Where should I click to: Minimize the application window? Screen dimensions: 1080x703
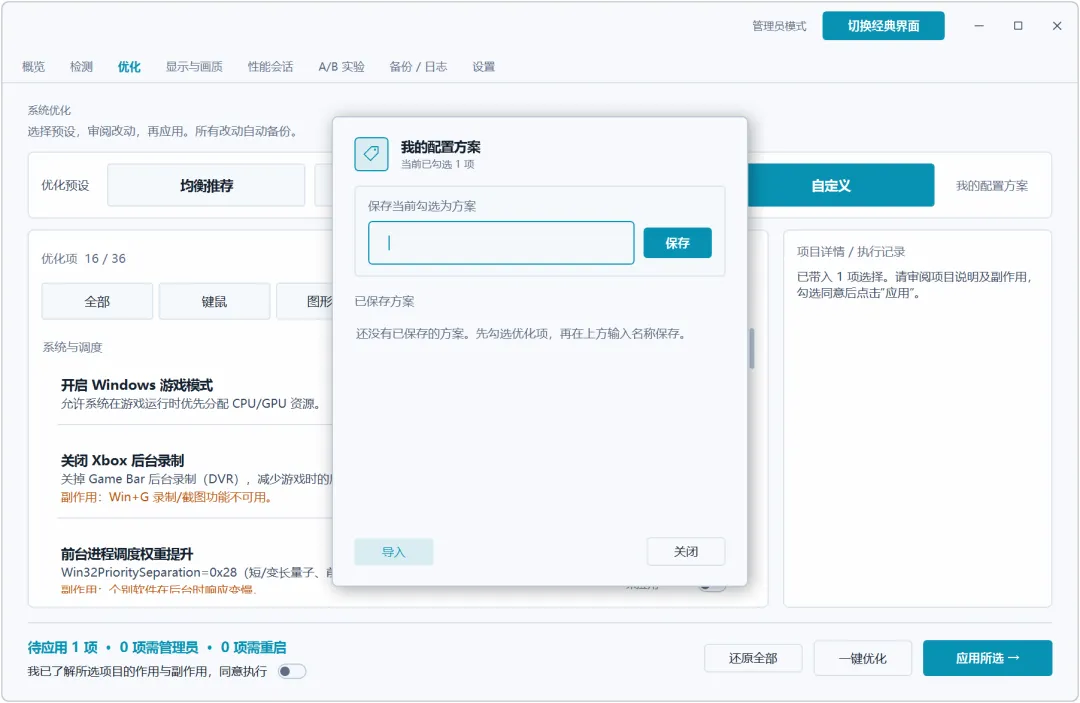979,26
